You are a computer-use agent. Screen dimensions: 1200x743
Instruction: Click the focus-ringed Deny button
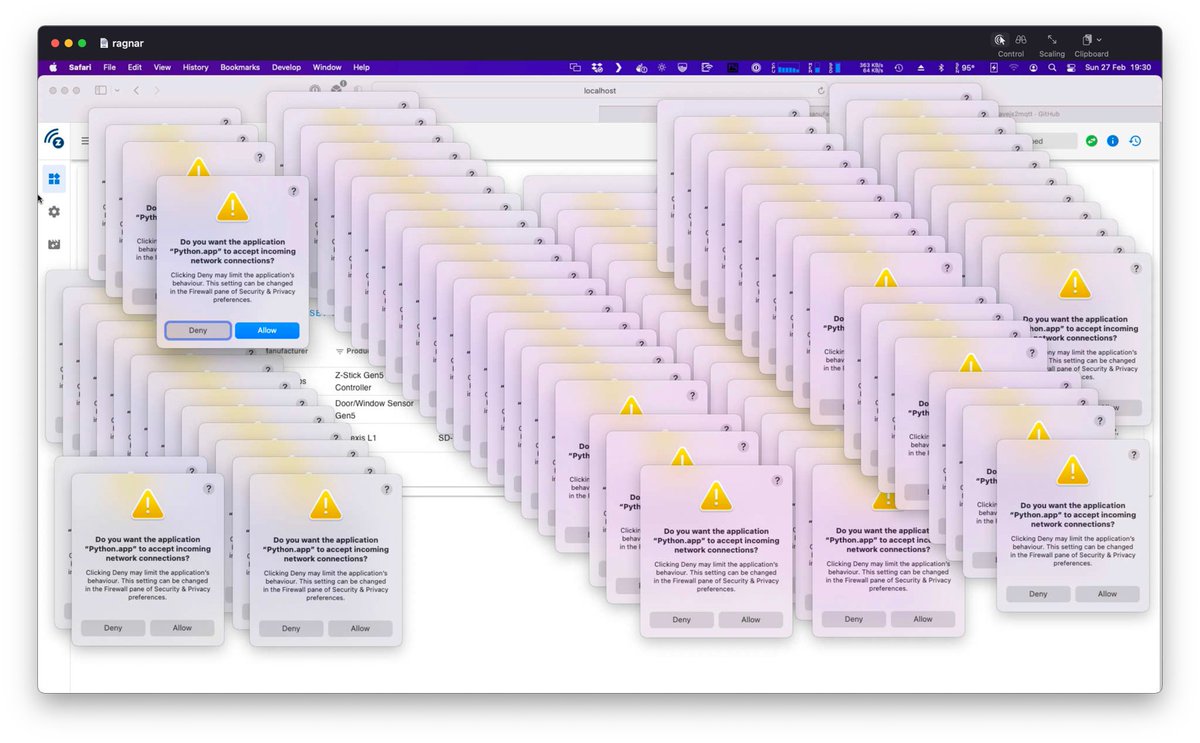tap(198, 330)
